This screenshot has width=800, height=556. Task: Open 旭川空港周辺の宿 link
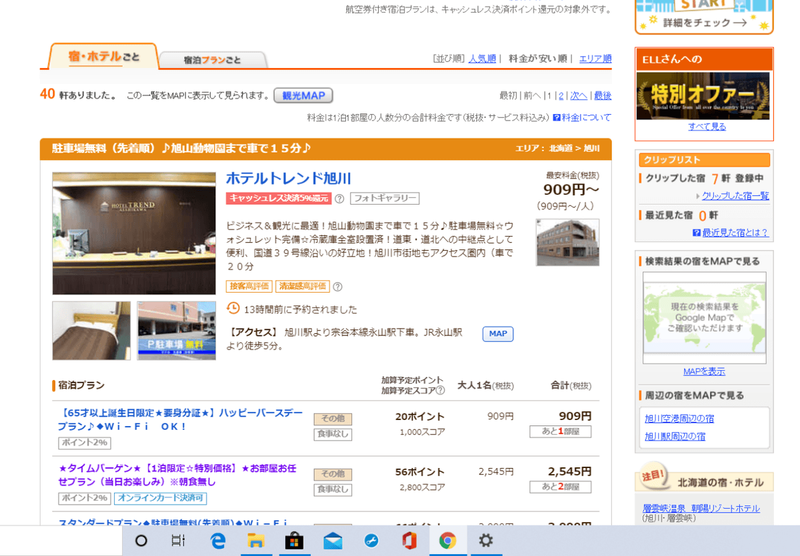[x=679, y=418]
